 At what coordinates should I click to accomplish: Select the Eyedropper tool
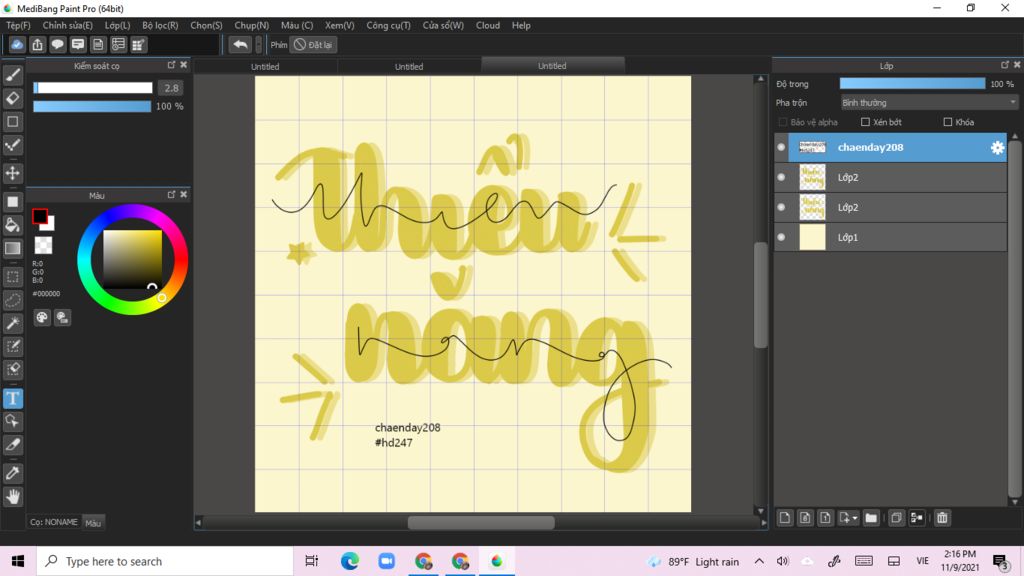[12, 473]
